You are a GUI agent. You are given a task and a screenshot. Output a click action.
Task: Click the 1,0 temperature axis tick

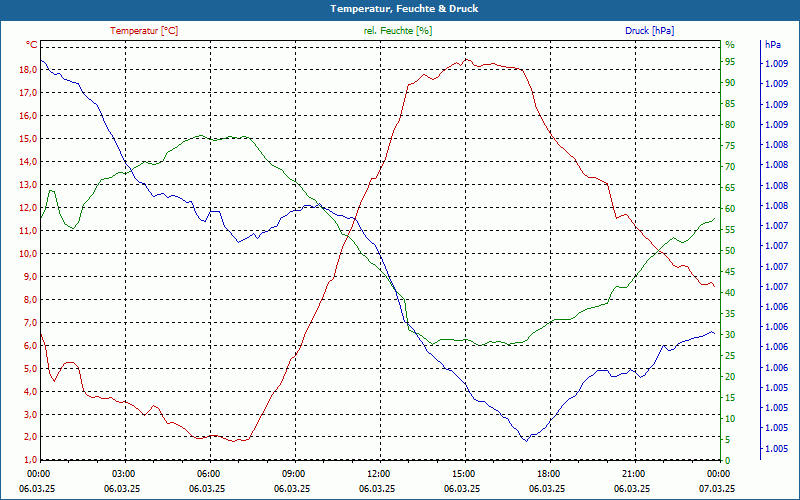point(30,460)
